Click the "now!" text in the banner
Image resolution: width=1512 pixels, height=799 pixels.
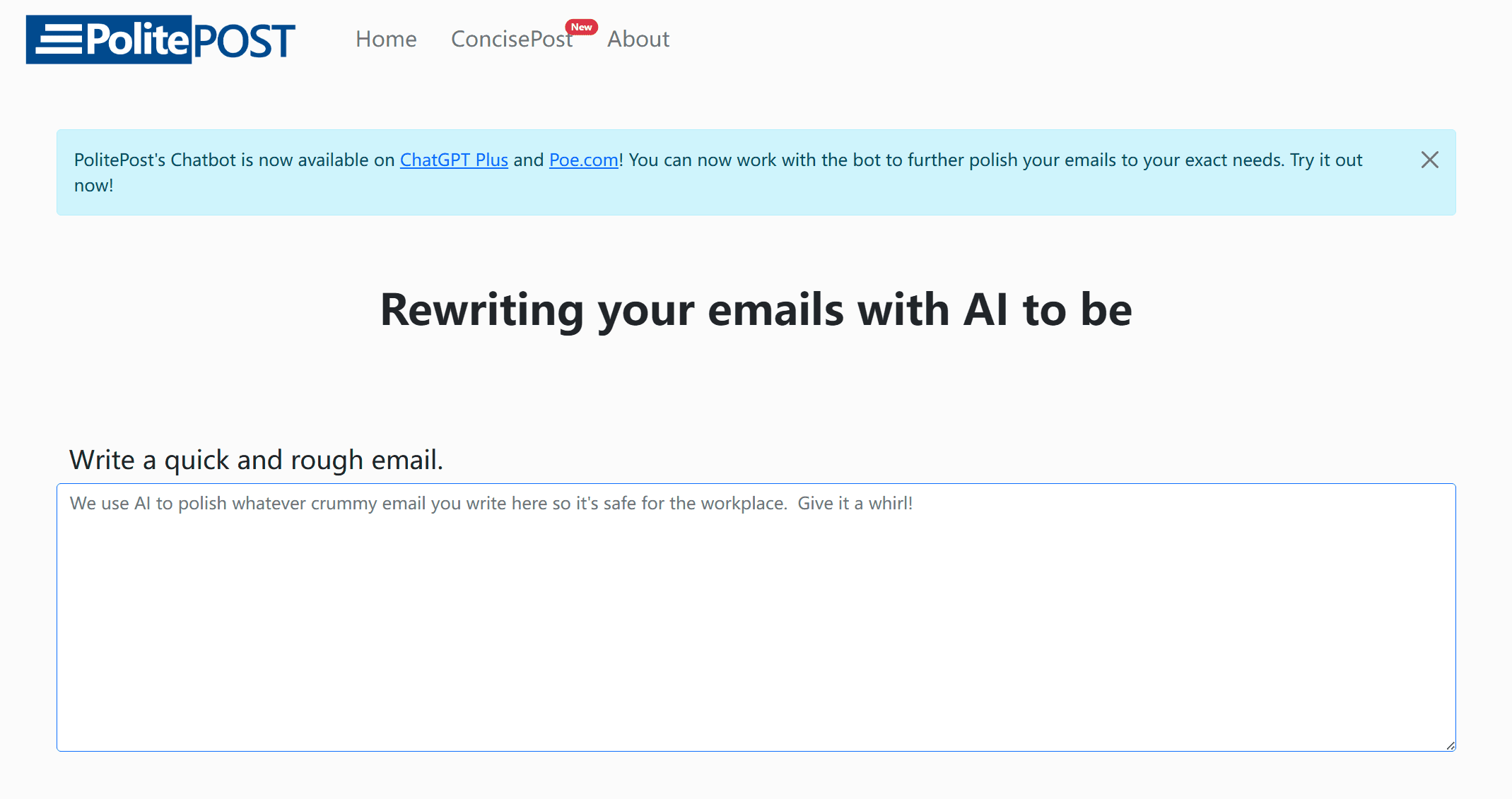click(x=94, y=186)
